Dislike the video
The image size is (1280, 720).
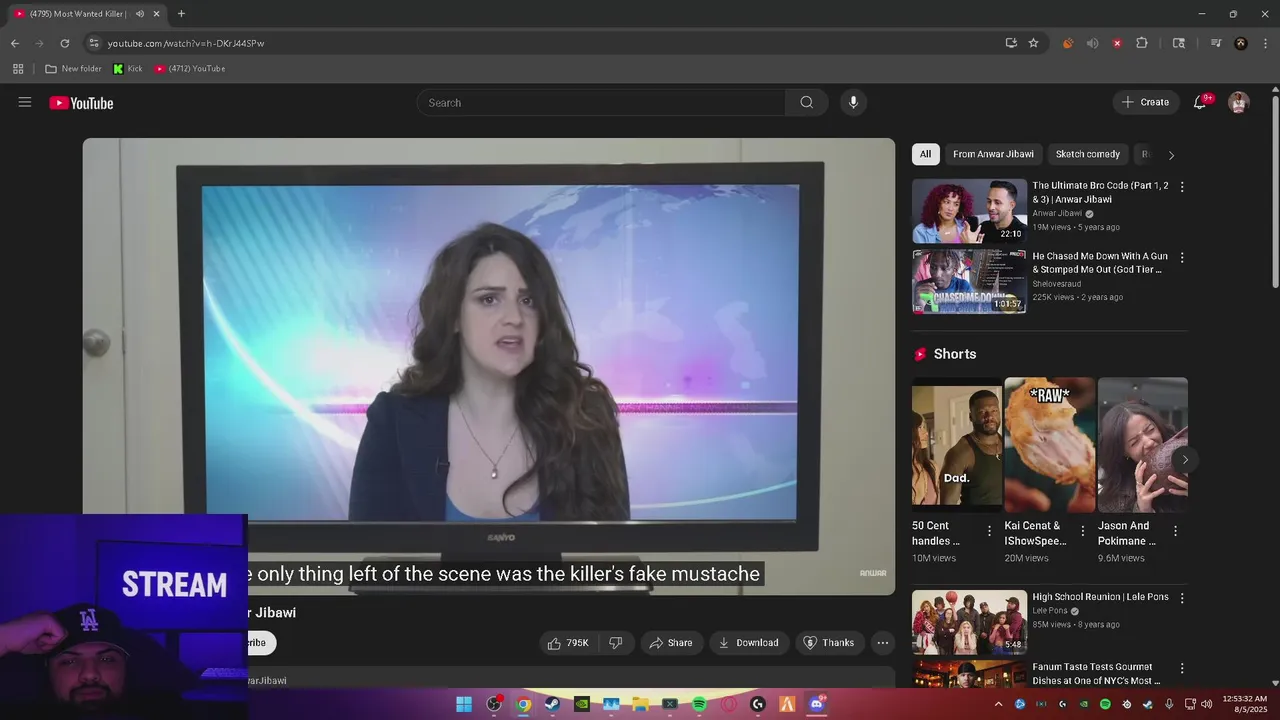coord(616,643)
